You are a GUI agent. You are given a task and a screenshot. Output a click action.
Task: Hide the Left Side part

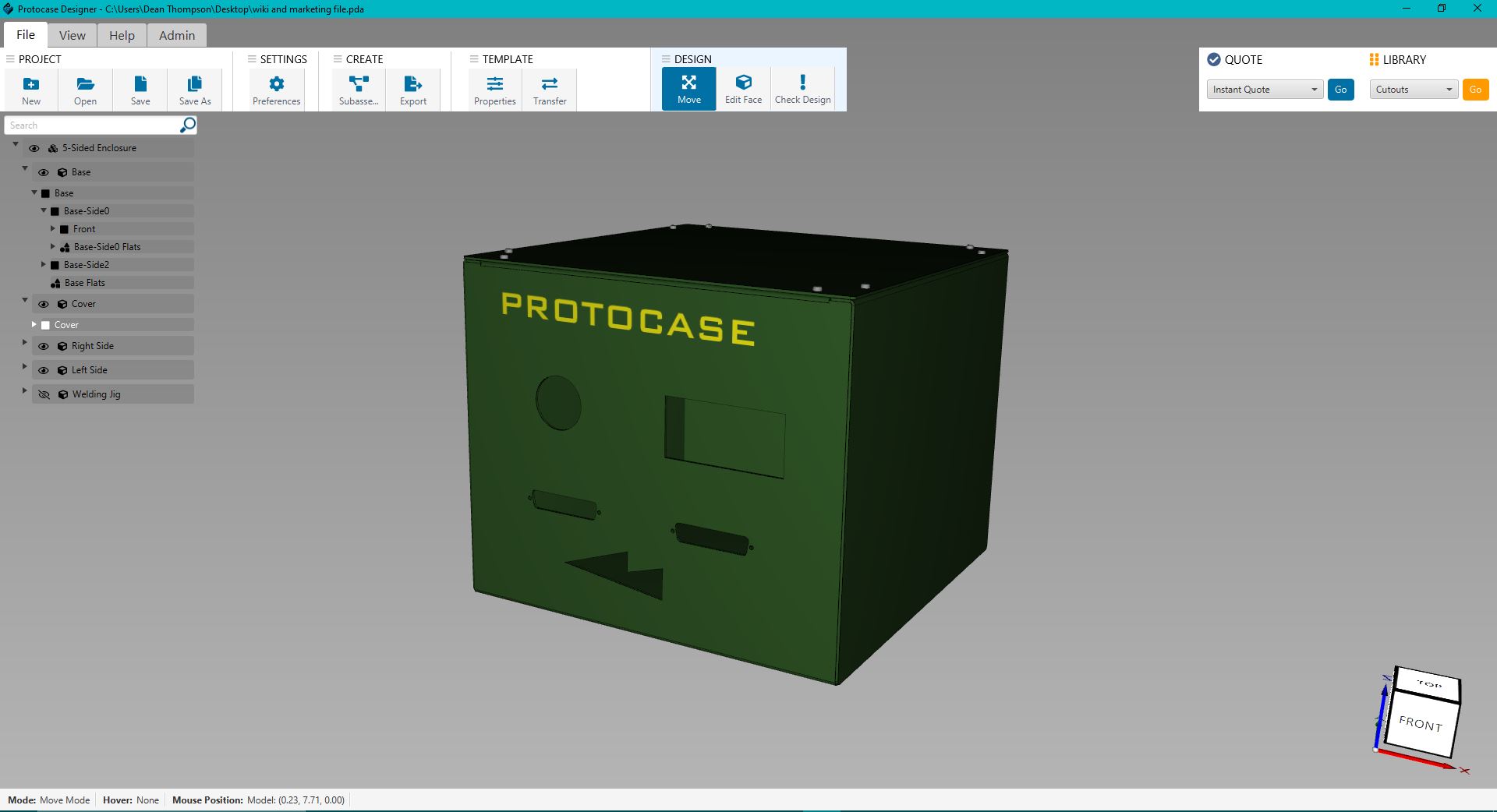point(44,370)
